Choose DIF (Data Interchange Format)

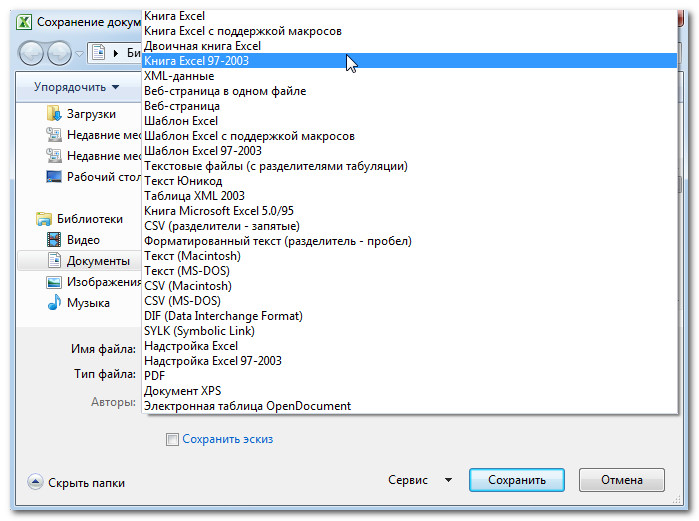point(410,316)
